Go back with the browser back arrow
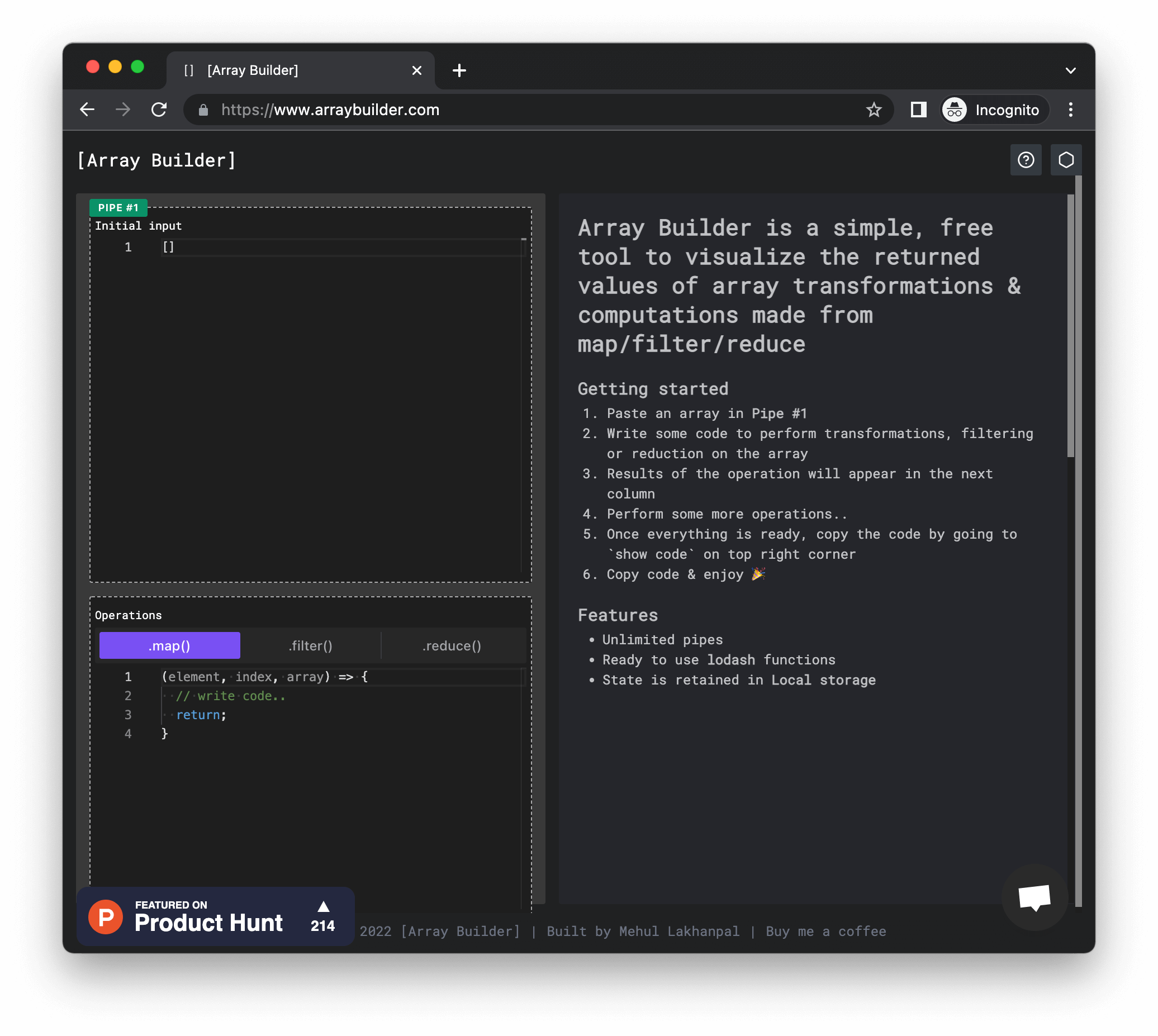1158x1036 pixels. [x=87, y=110]
